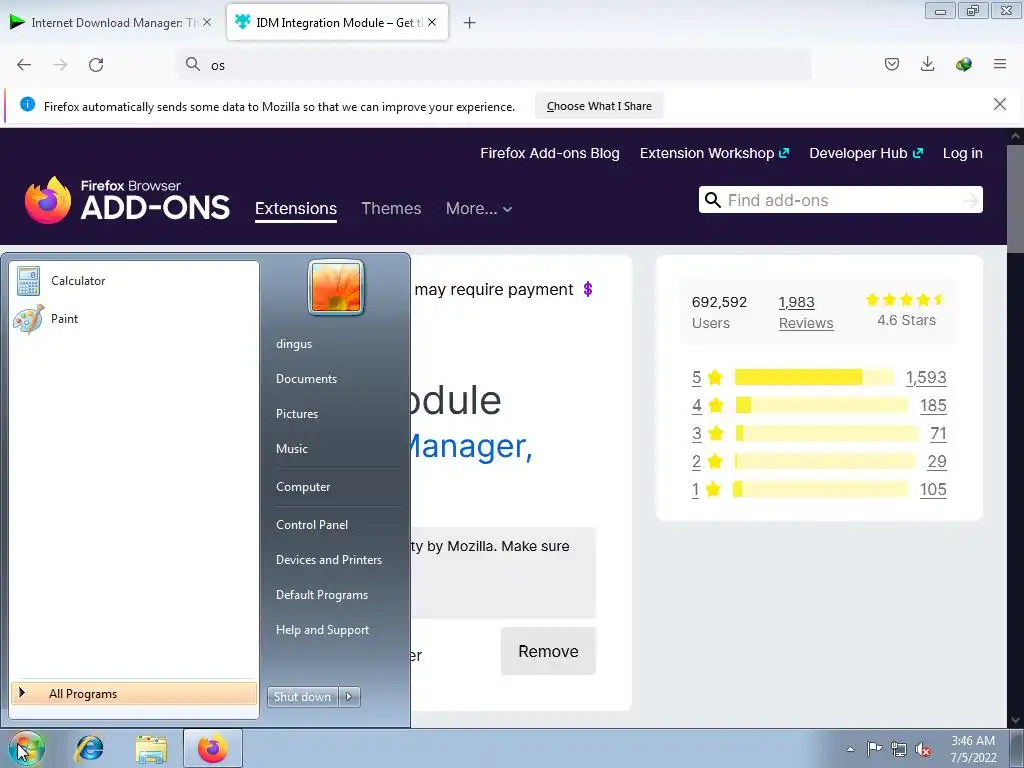Click the Remove extension button
The height and width of the screenshot is (768, 1024).
[548, 651]
